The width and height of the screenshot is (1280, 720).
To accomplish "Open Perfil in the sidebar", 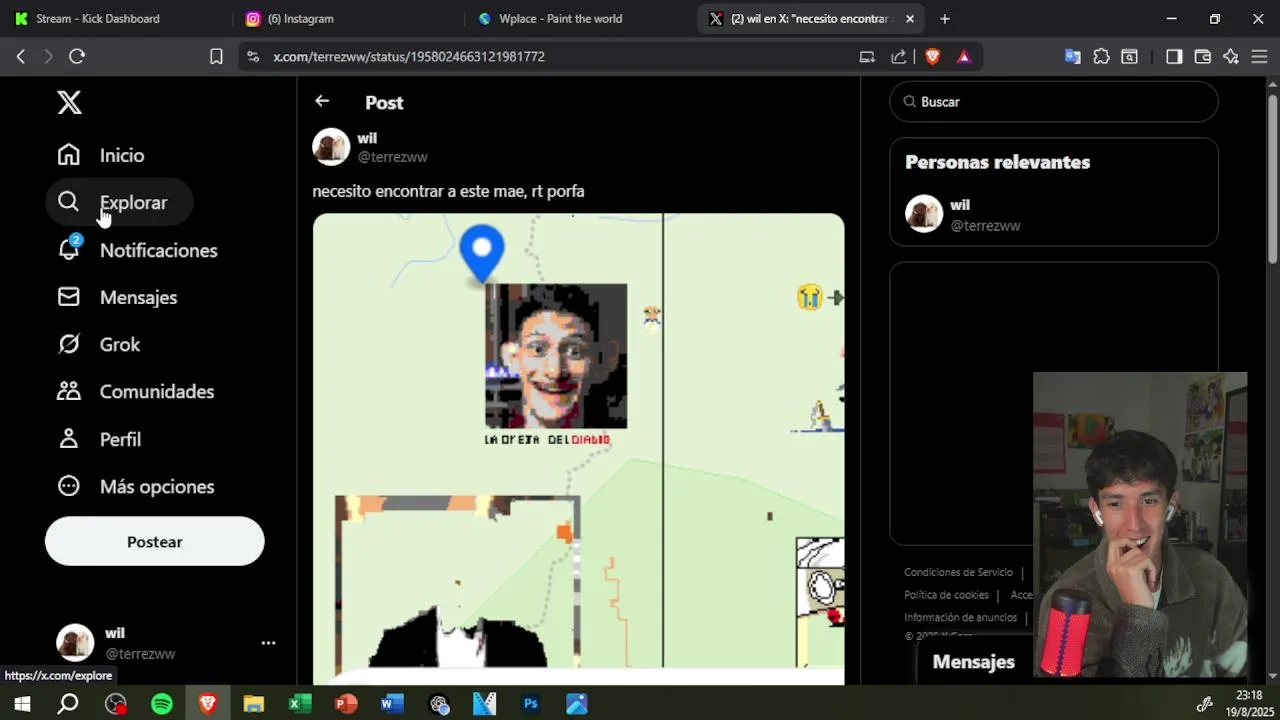I will tap(99, 439).
